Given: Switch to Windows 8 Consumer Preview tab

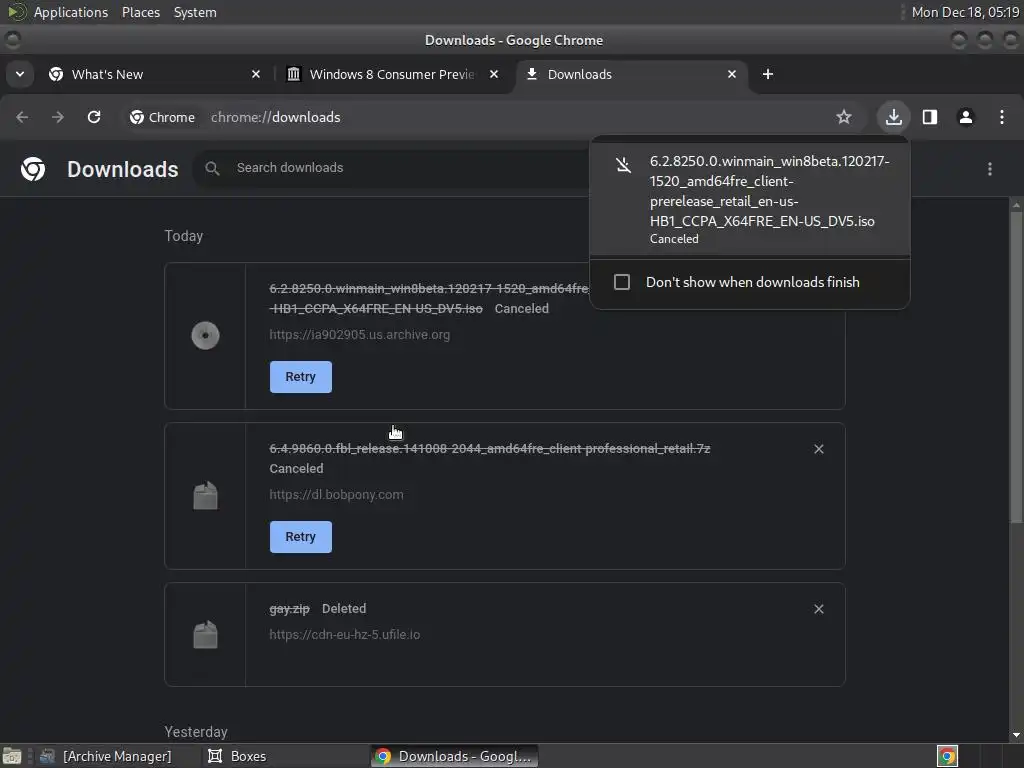Looking at the screenshot, I should click(393, 74).
